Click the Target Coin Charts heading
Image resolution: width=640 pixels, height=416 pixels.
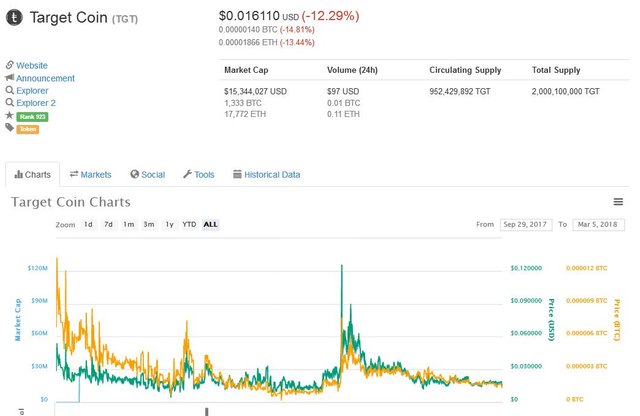71,202
